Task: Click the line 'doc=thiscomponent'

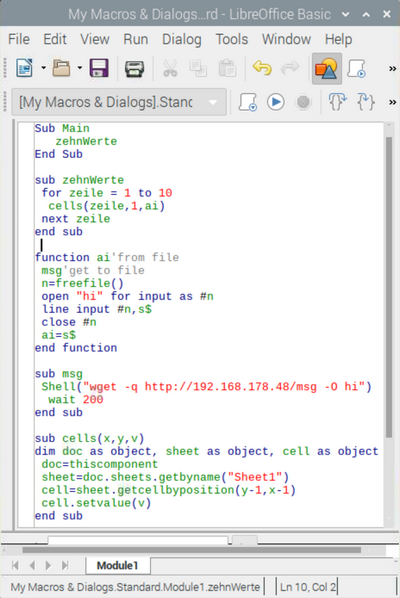Action: [100, 464]
